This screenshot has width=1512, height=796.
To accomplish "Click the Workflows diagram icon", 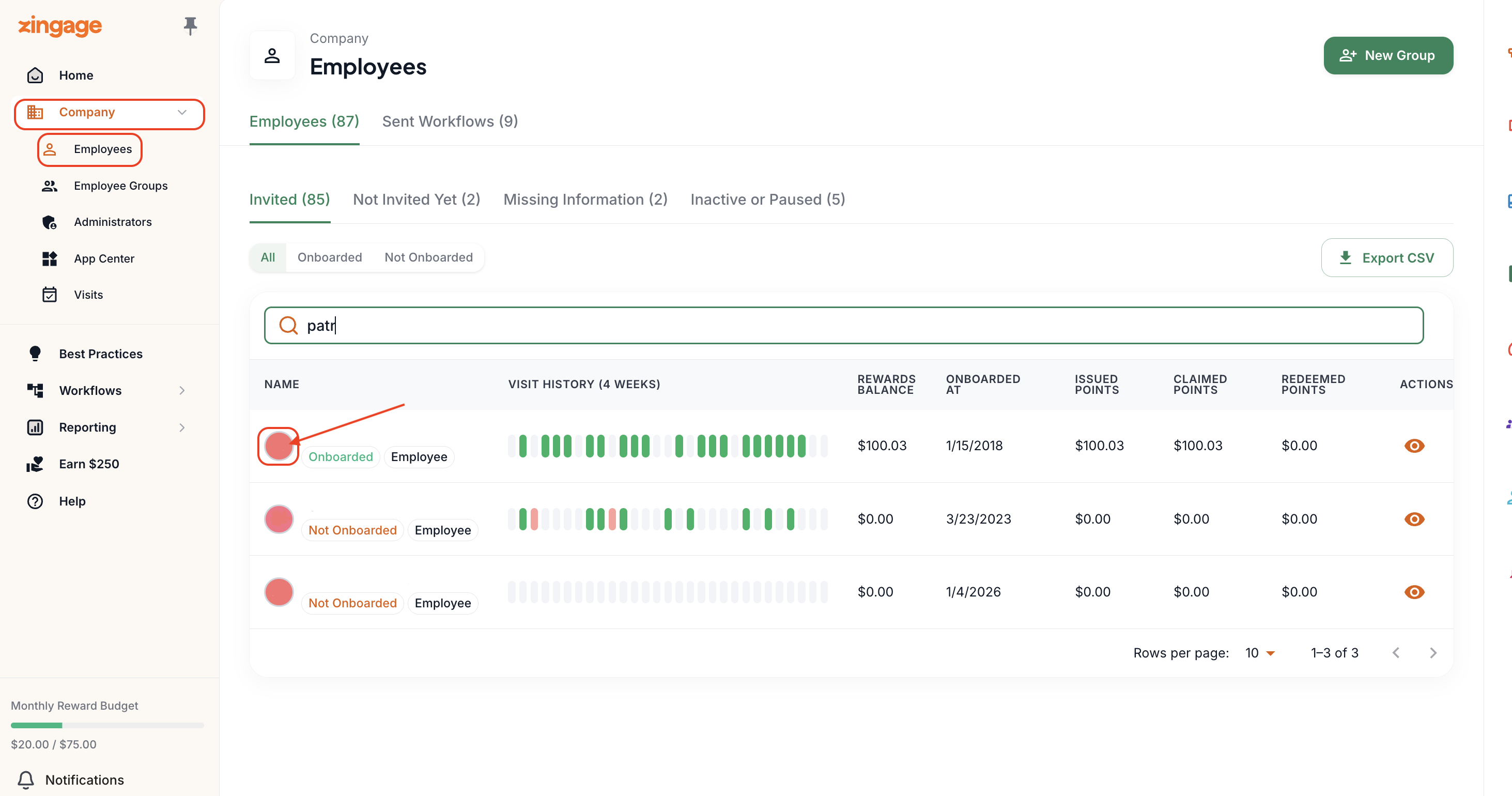I will [35, 390].
